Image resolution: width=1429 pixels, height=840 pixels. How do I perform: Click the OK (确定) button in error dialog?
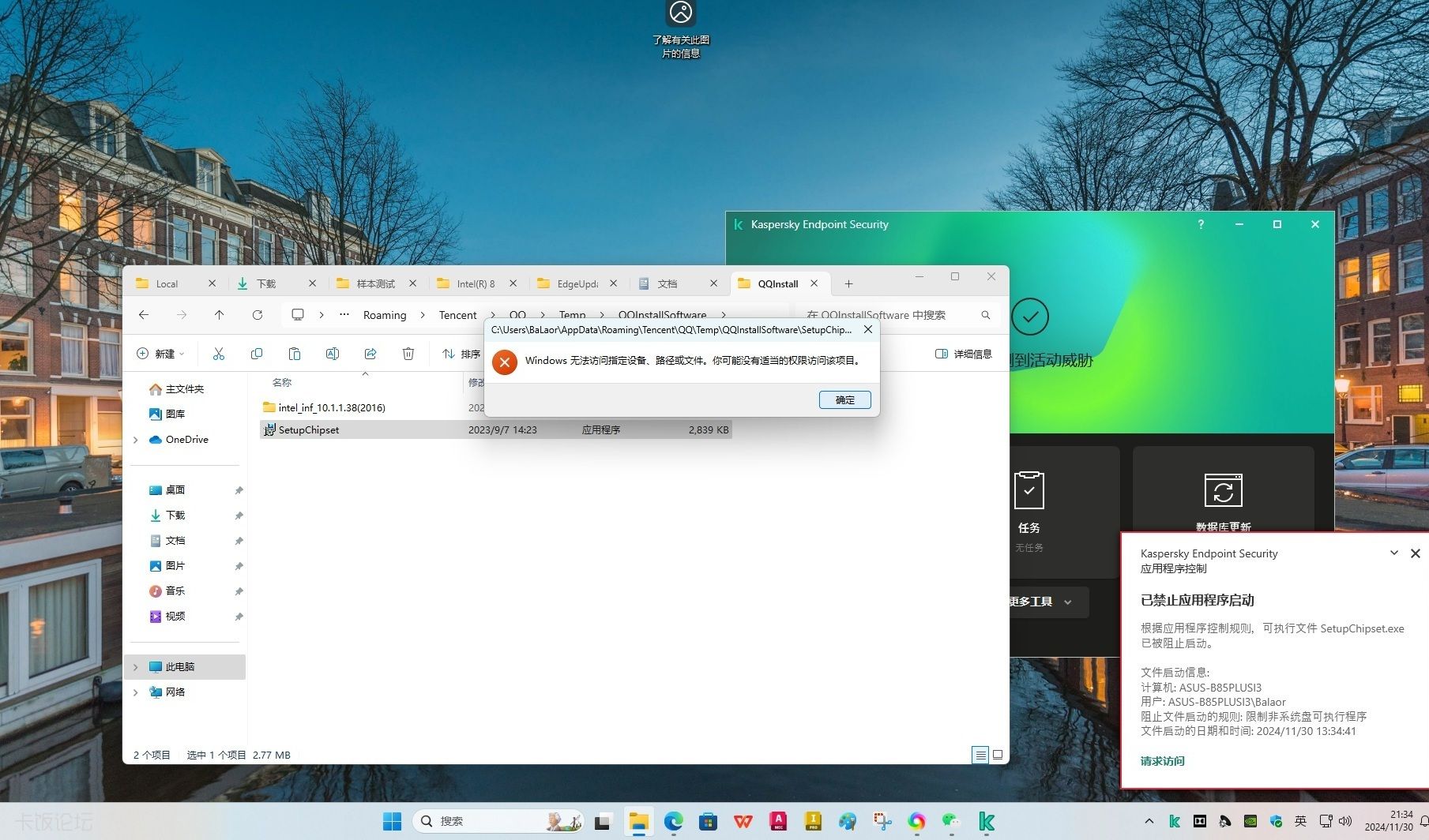[x=844, y=399]
